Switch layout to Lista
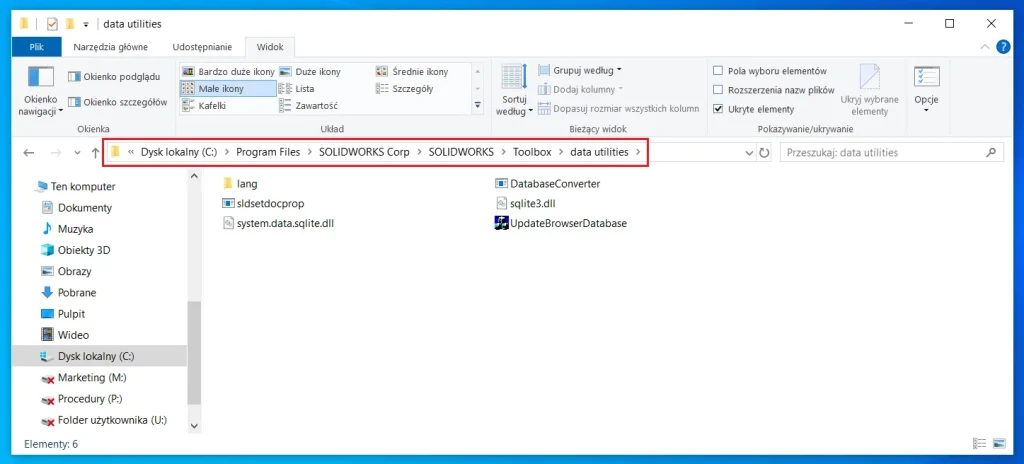The image size is (1024, 464). click(297, 89)
